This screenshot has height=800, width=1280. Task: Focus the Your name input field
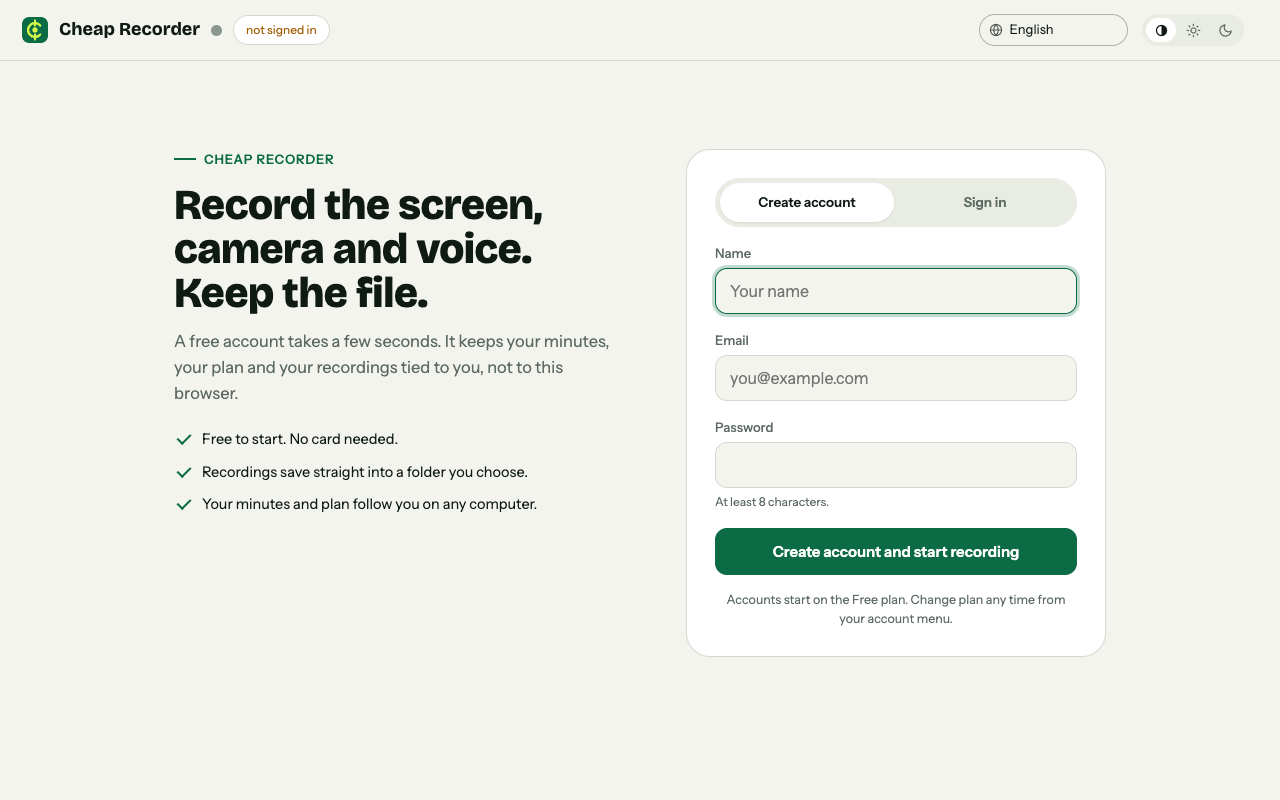click(x=896, y=291)
